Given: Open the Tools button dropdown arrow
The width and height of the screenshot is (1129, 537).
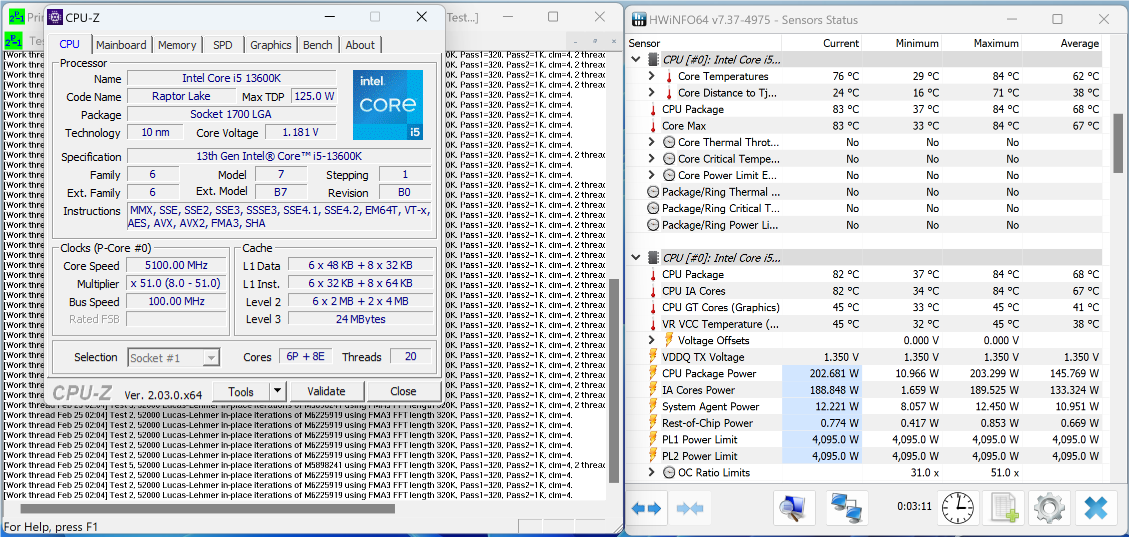Looking at the screenshot, I should (x=278, y=392).
